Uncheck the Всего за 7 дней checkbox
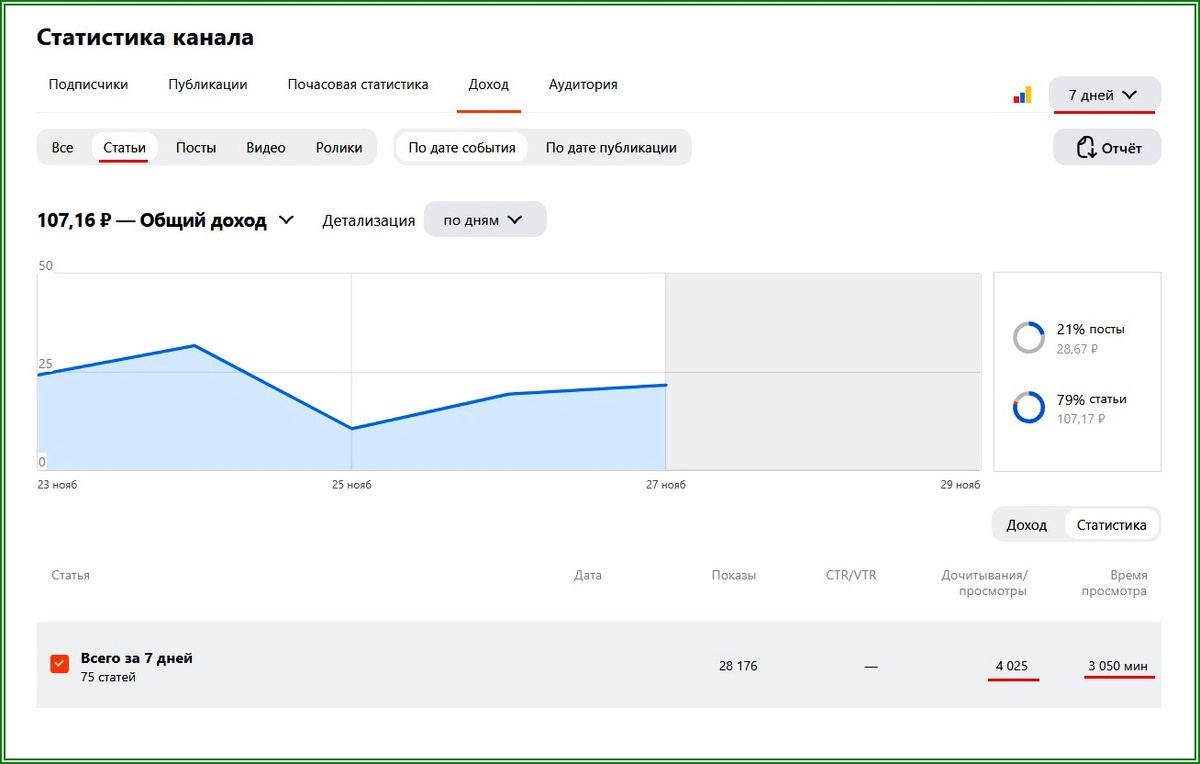This screenshot has width=1200, height=764. tap(60, 664)
